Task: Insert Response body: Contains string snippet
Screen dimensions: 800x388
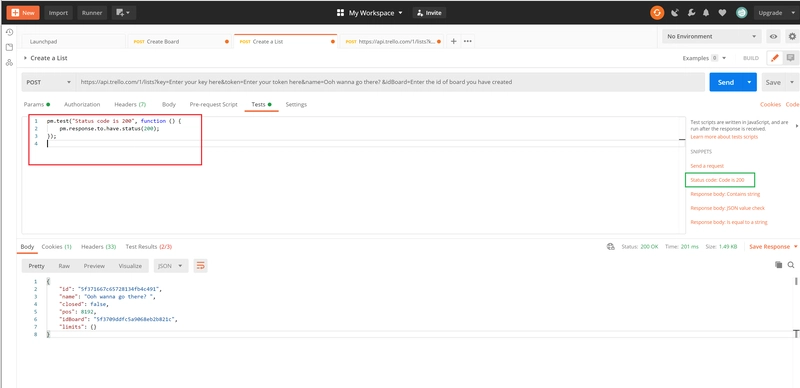Action: point(725,194)
